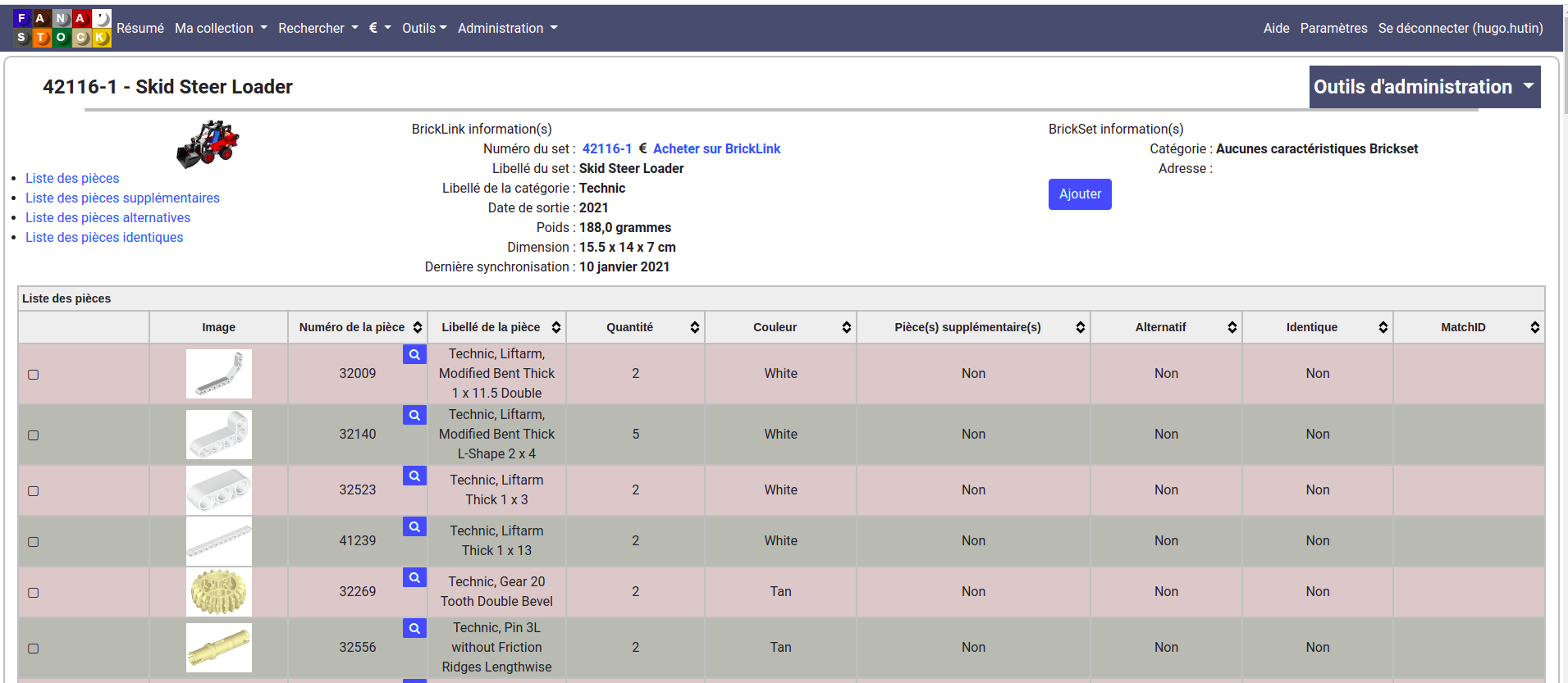Open the Aide page

coord(1276,28)
